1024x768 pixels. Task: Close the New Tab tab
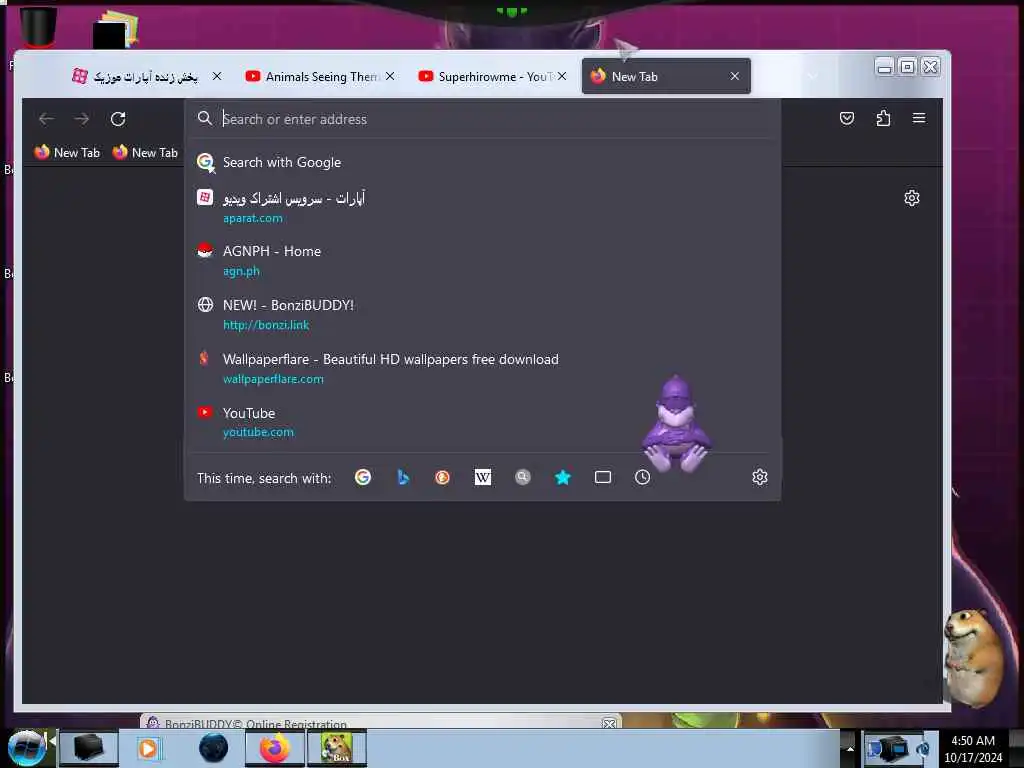pos(735,76)
